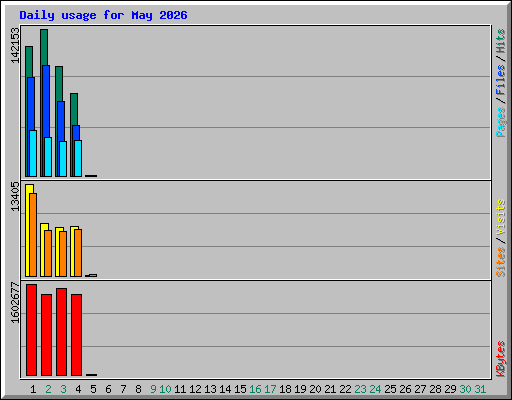
Task: Click day label 1 on the axis
Action: [33, 389]
